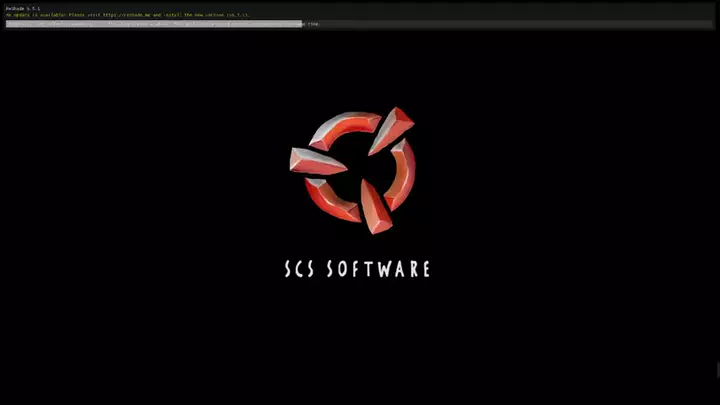The height and width of the screenshot is (405, 720).
Task: Click the yellow update available message
Action: coord(128,15)
